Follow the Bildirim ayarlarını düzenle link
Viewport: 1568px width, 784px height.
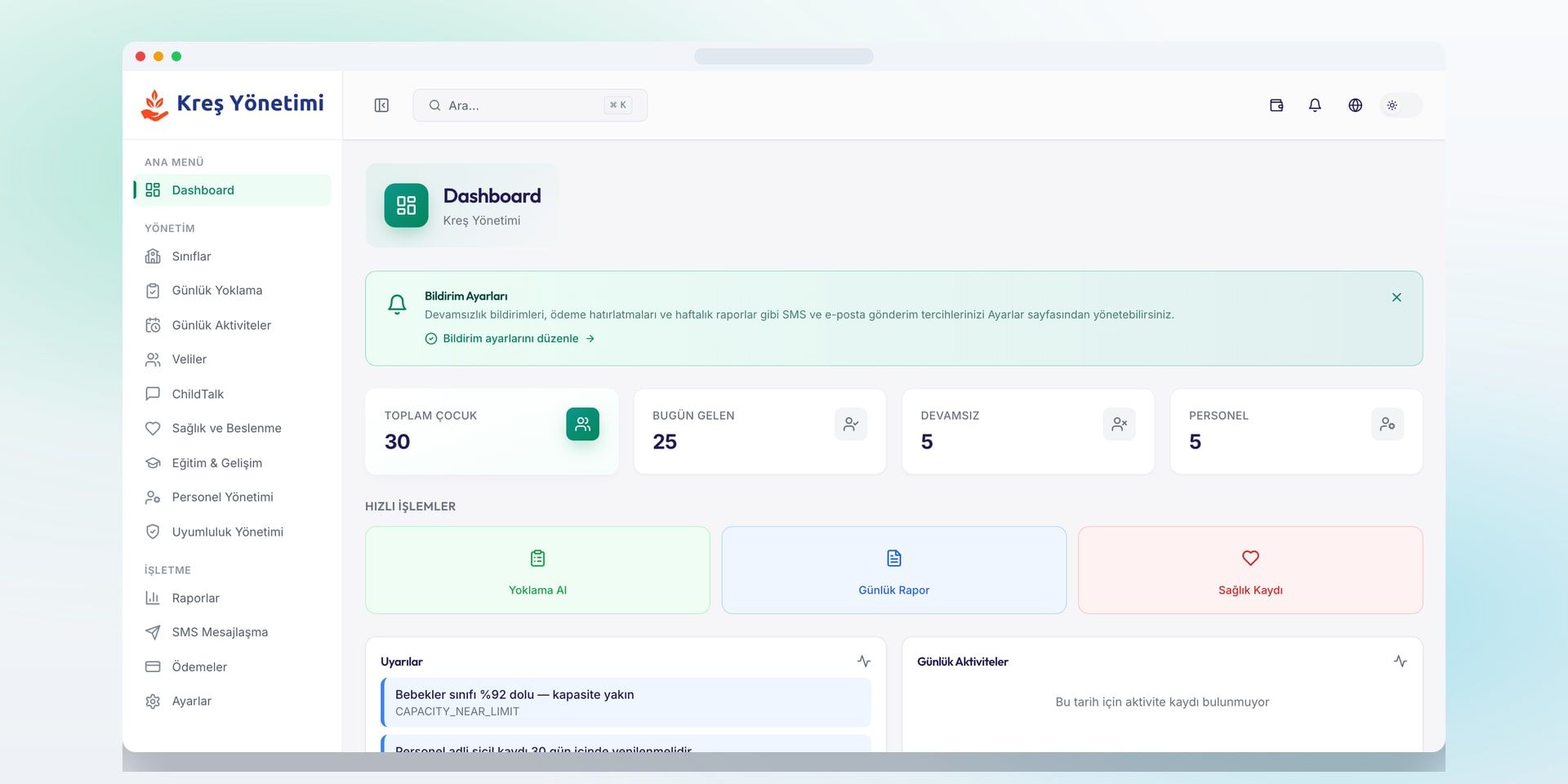[x=510, y=338]
